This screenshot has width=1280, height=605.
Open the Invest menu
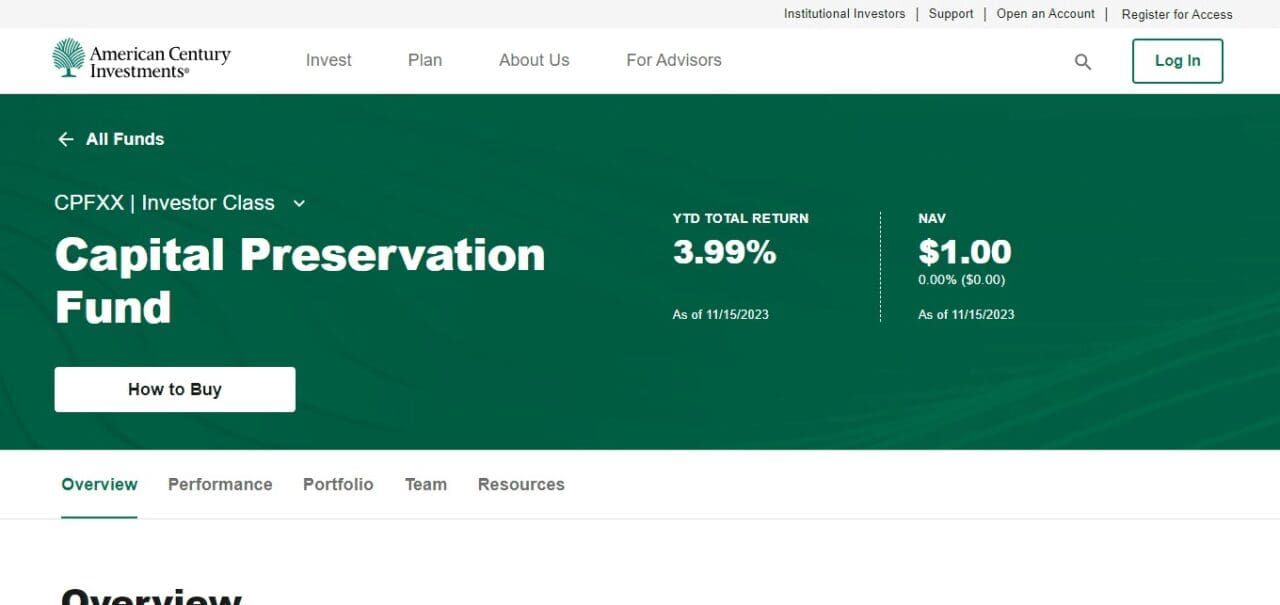328,60
